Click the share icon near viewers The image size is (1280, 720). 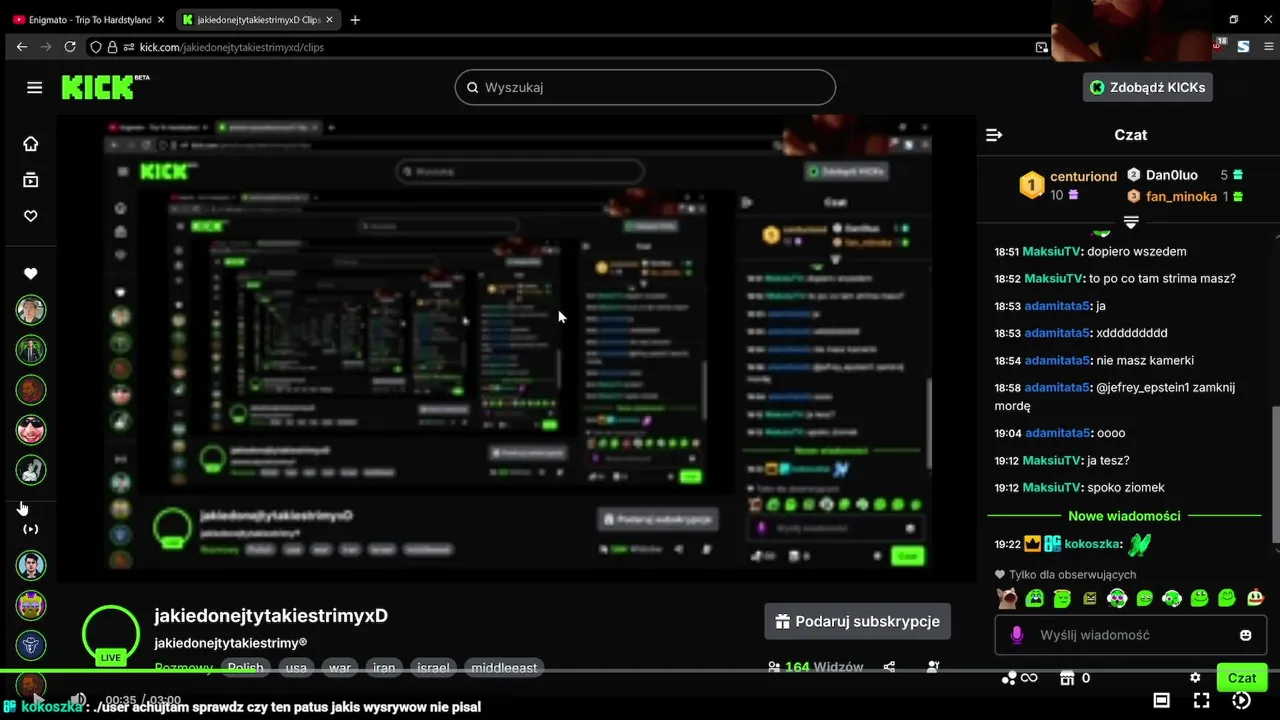click(x=889, y=667)
